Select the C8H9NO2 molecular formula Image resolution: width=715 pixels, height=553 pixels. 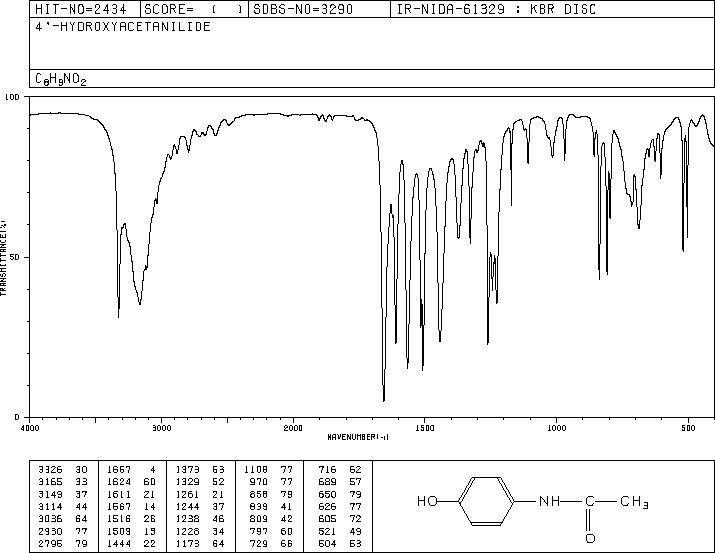point(61,79)
